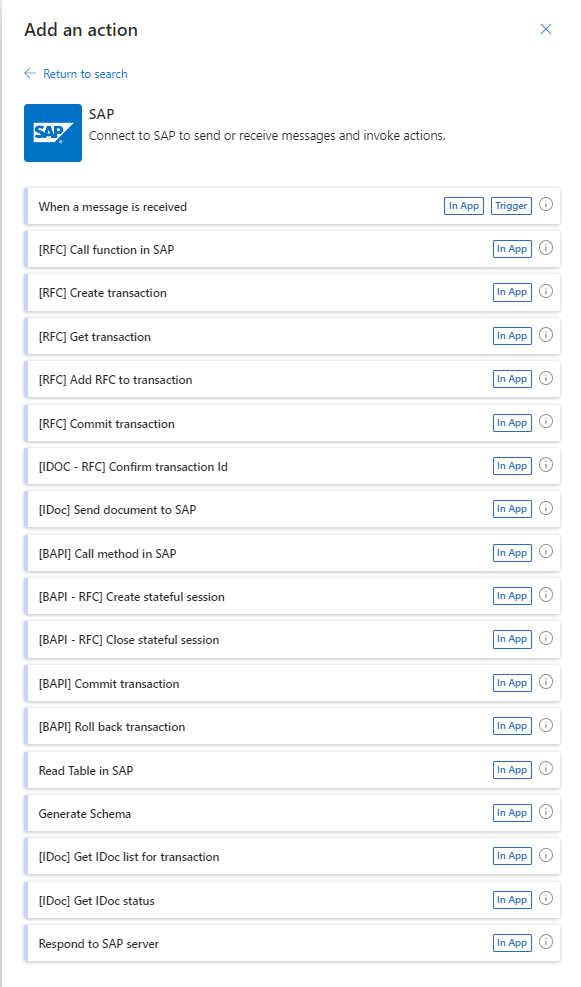Click the "Trigger" badge
The height and width of the screenshot is (987, 581).
click(511, 205)
